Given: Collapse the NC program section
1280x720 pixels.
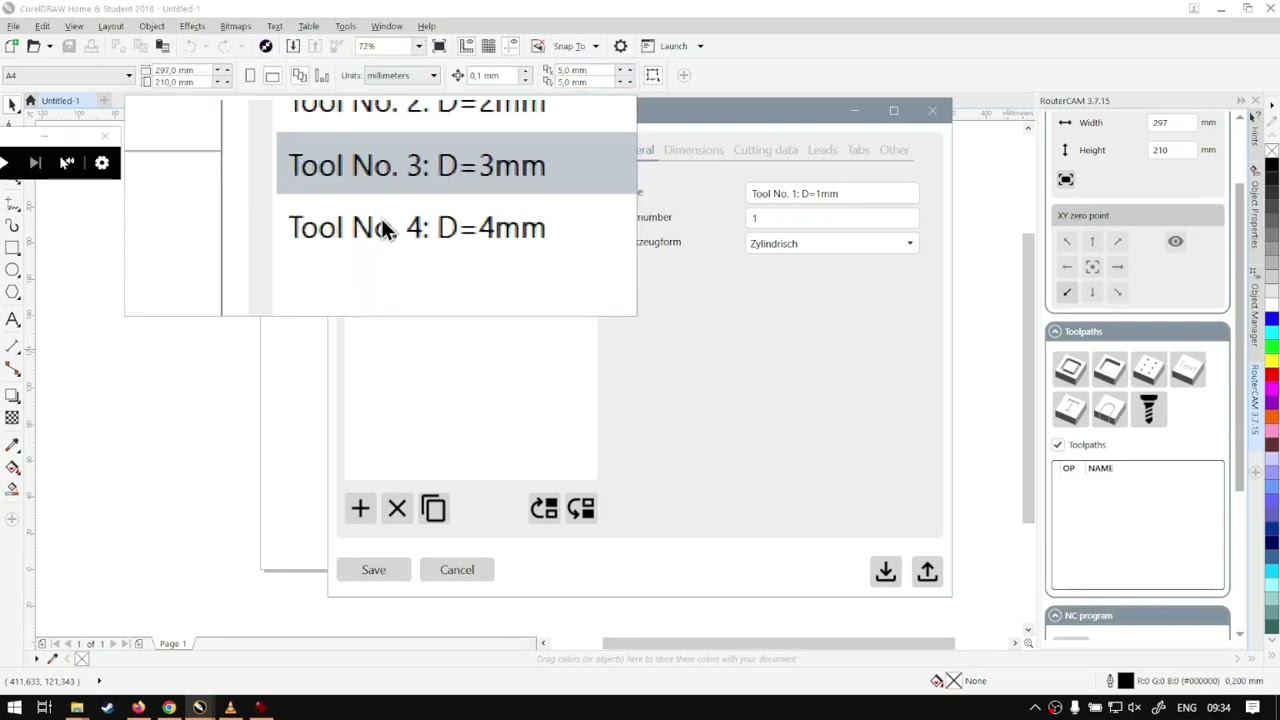Looking at the screenshot, I should tap(1055, 616).
